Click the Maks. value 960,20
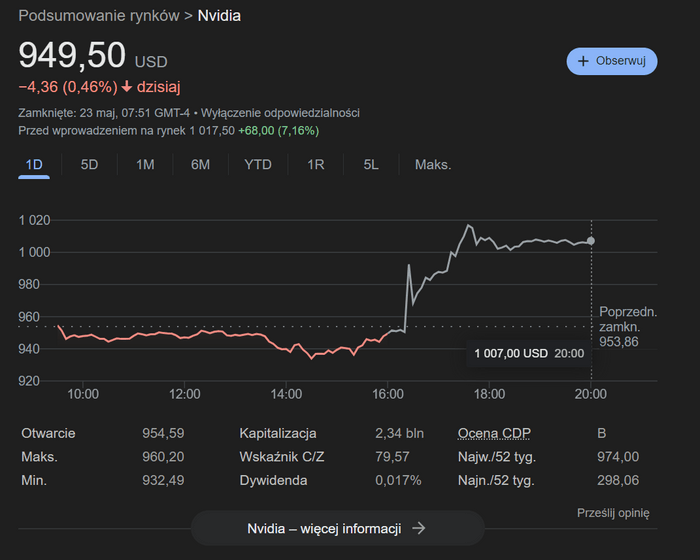The width and height of the screenshot is (700, 560). point(163,457)
